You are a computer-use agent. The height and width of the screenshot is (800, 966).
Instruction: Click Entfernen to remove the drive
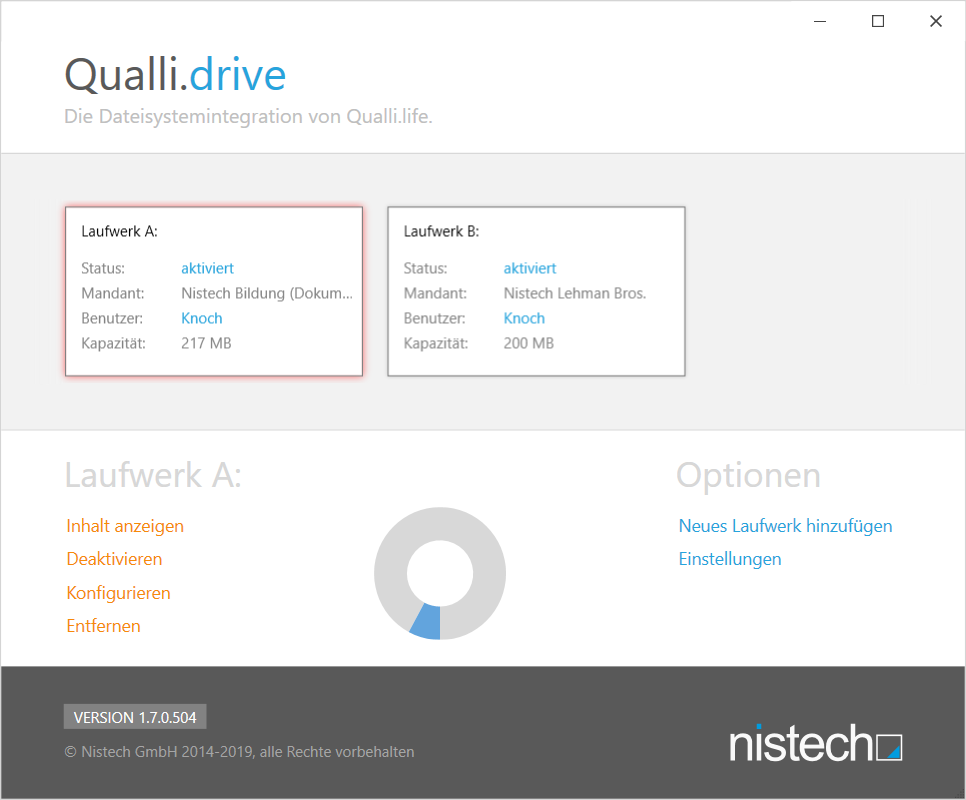tap(104, 626)
